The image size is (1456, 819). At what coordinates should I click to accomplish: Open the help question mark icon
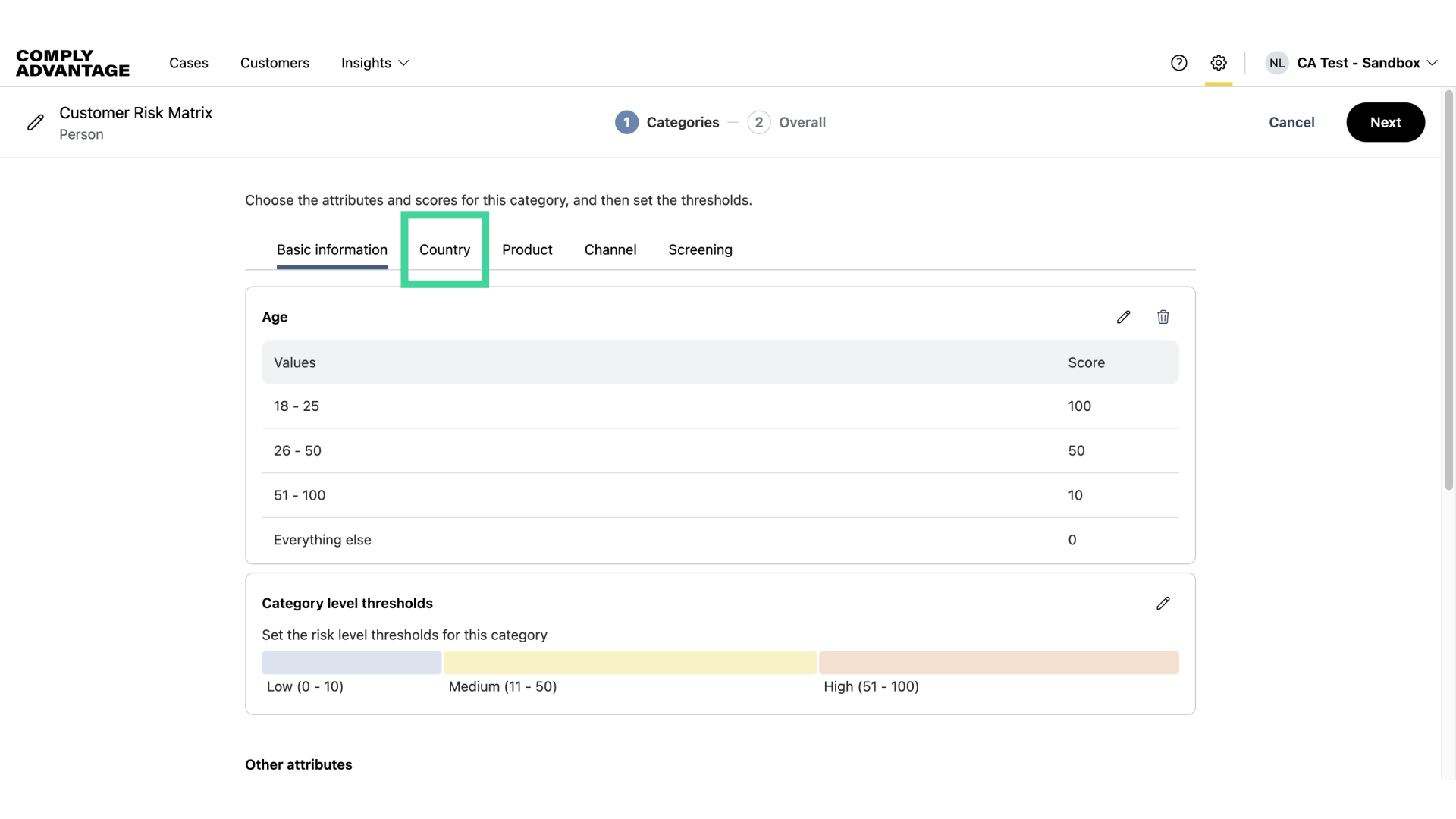click(x=1178, y=63)
